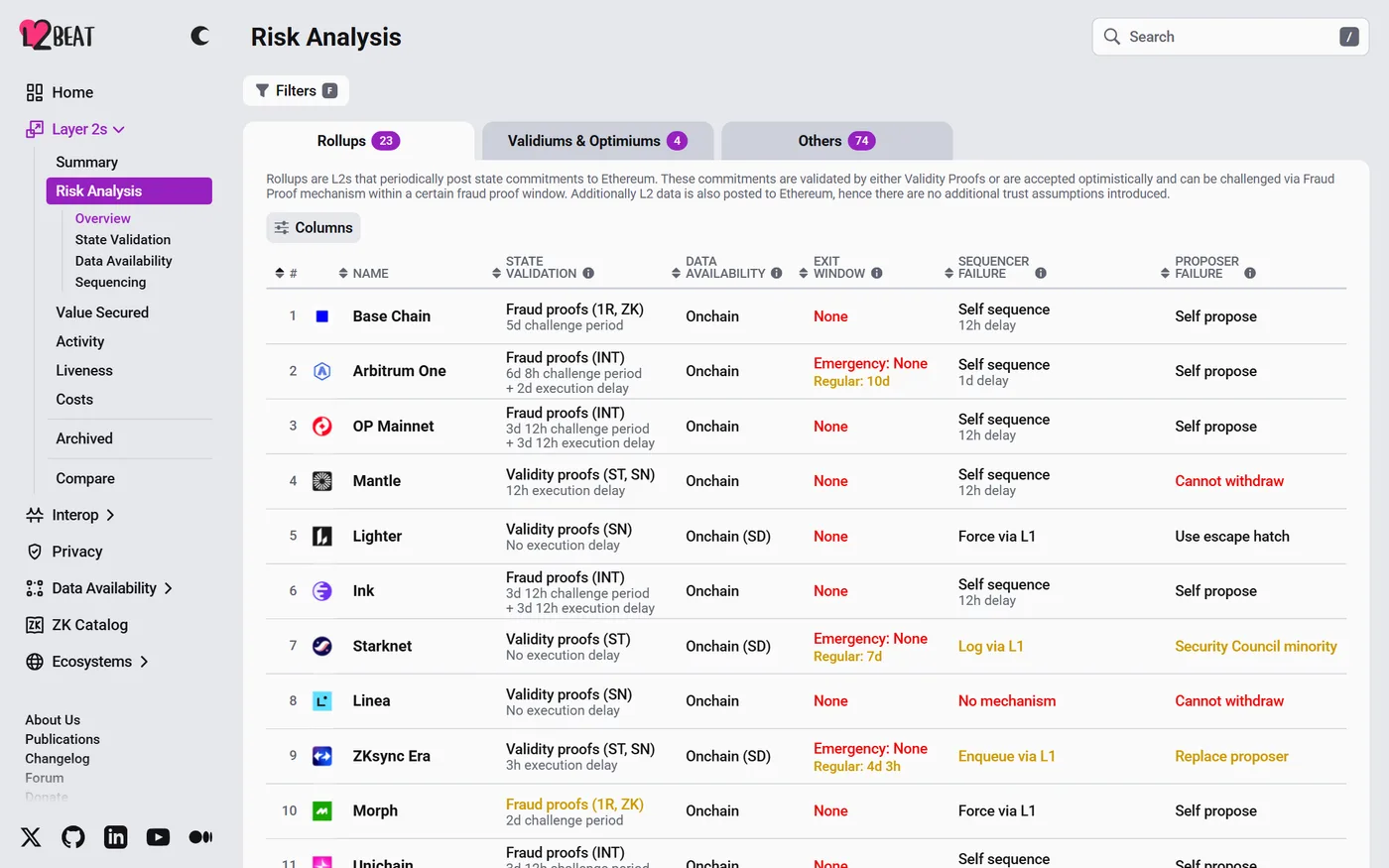This screenshot has width=1389, height=868.
Task: Sort by Sequencer Failure column
Action: click(x=987, y=268)
